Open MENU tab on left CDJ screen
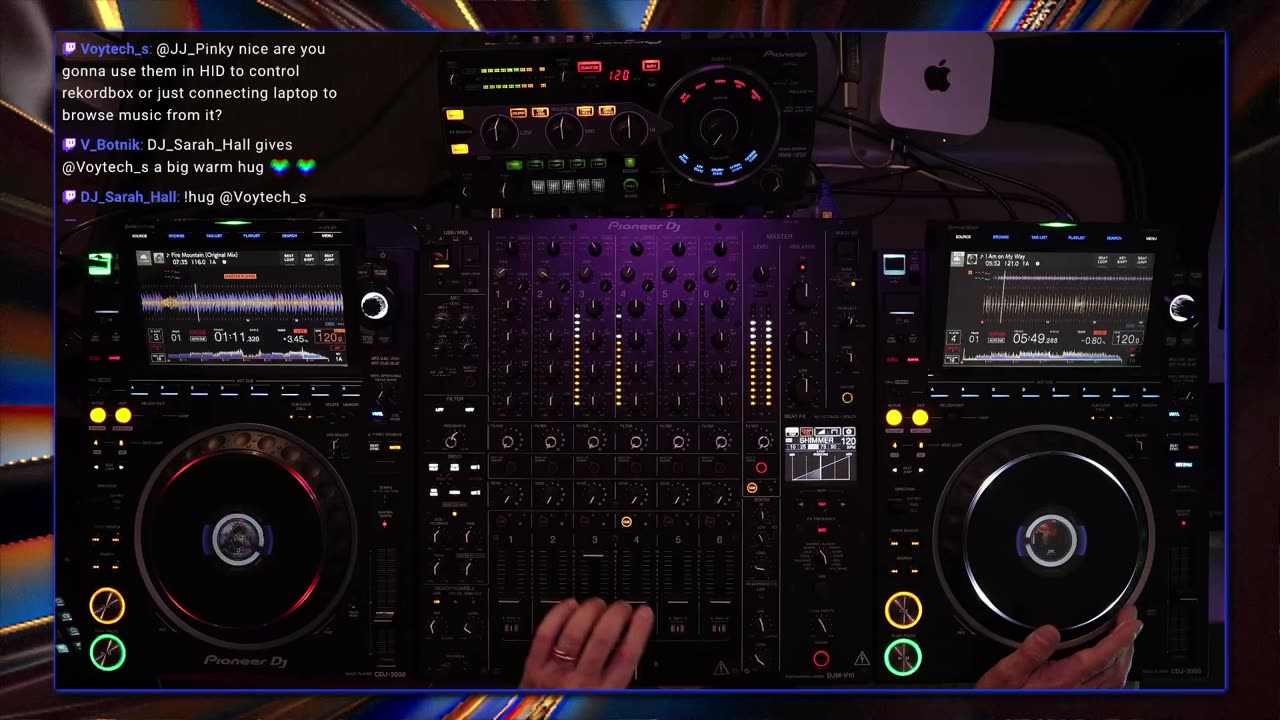This screenshot has height=720, width=1280. 327,237
